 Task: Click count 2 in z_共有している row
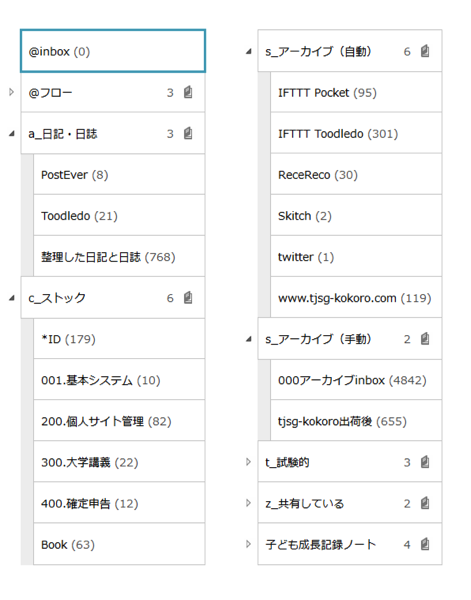pyautogui.click(x=407, y=503)
